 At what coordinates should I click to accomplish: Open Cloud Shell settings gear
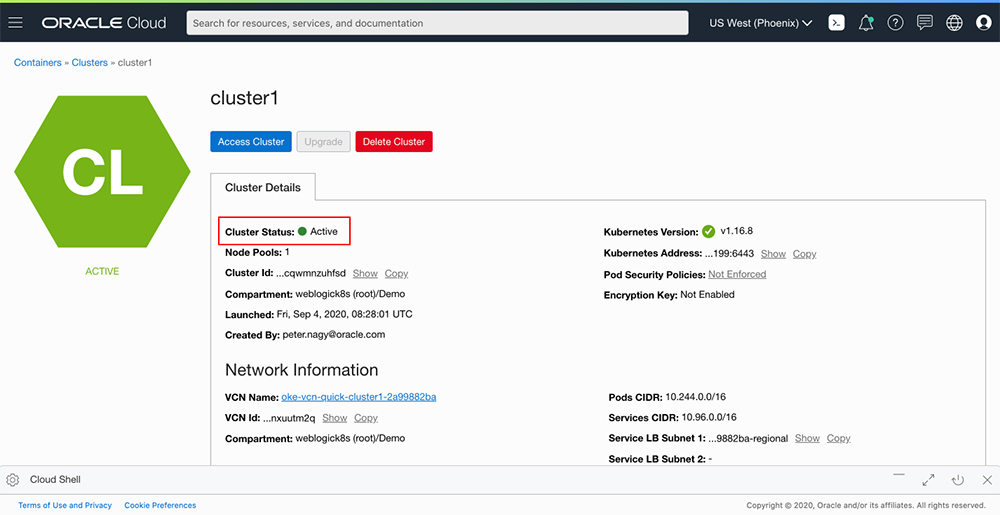click(13, 480)
